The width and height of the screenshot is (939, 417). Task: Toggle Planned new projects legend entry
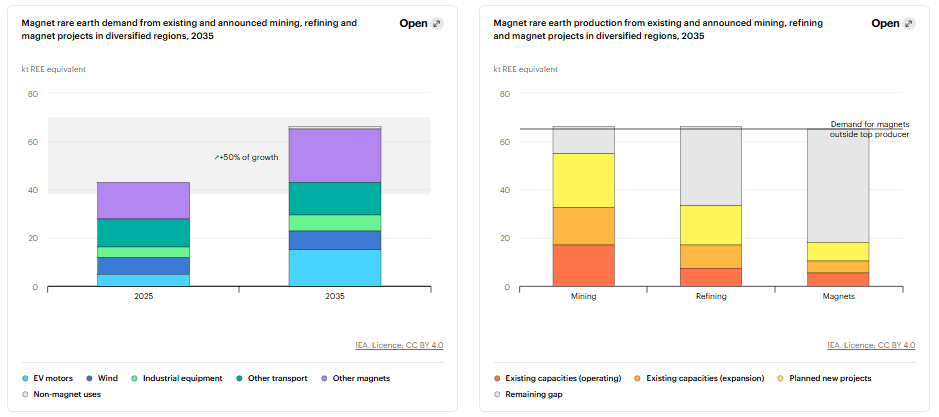(x=824, y=378)
